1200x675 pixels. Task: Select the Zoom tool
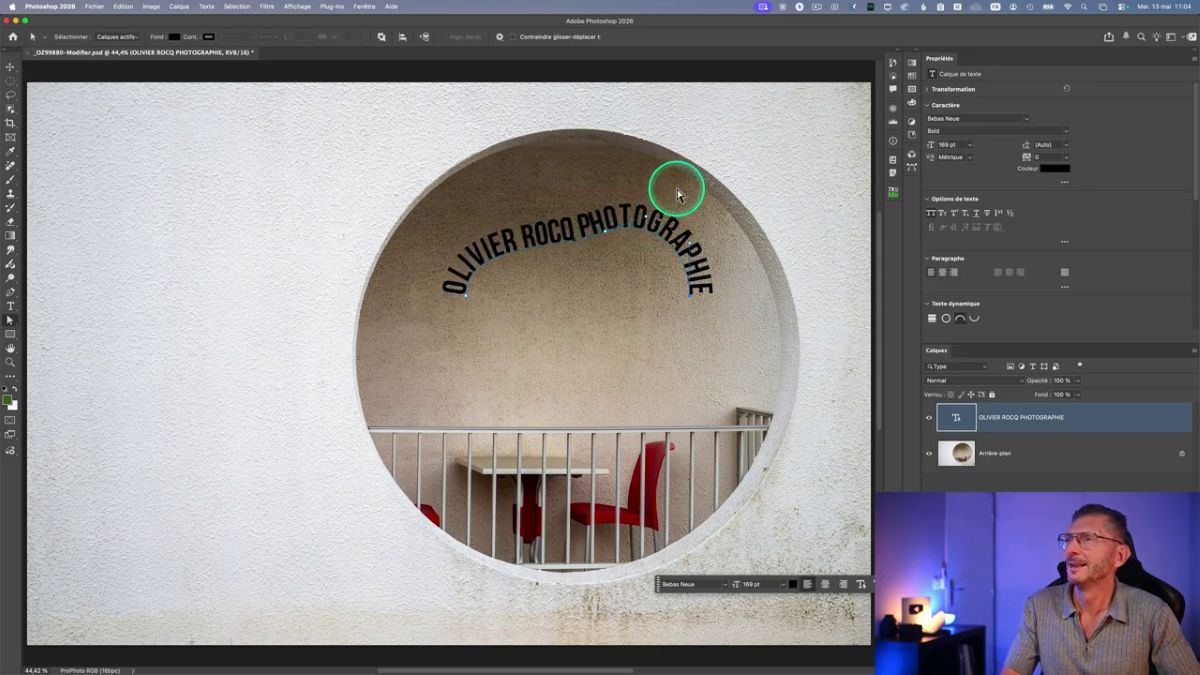(x=10, y=362)
